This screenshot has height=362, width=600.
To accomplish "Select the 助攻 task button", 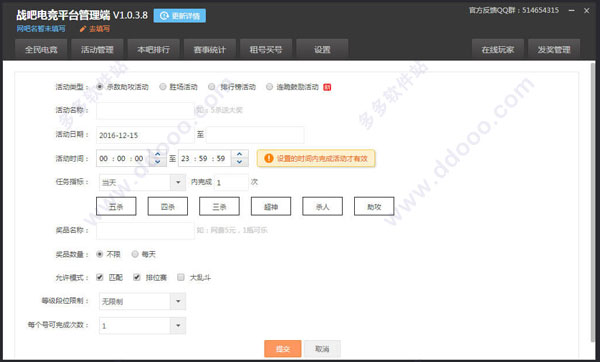I will pos(374,207).
